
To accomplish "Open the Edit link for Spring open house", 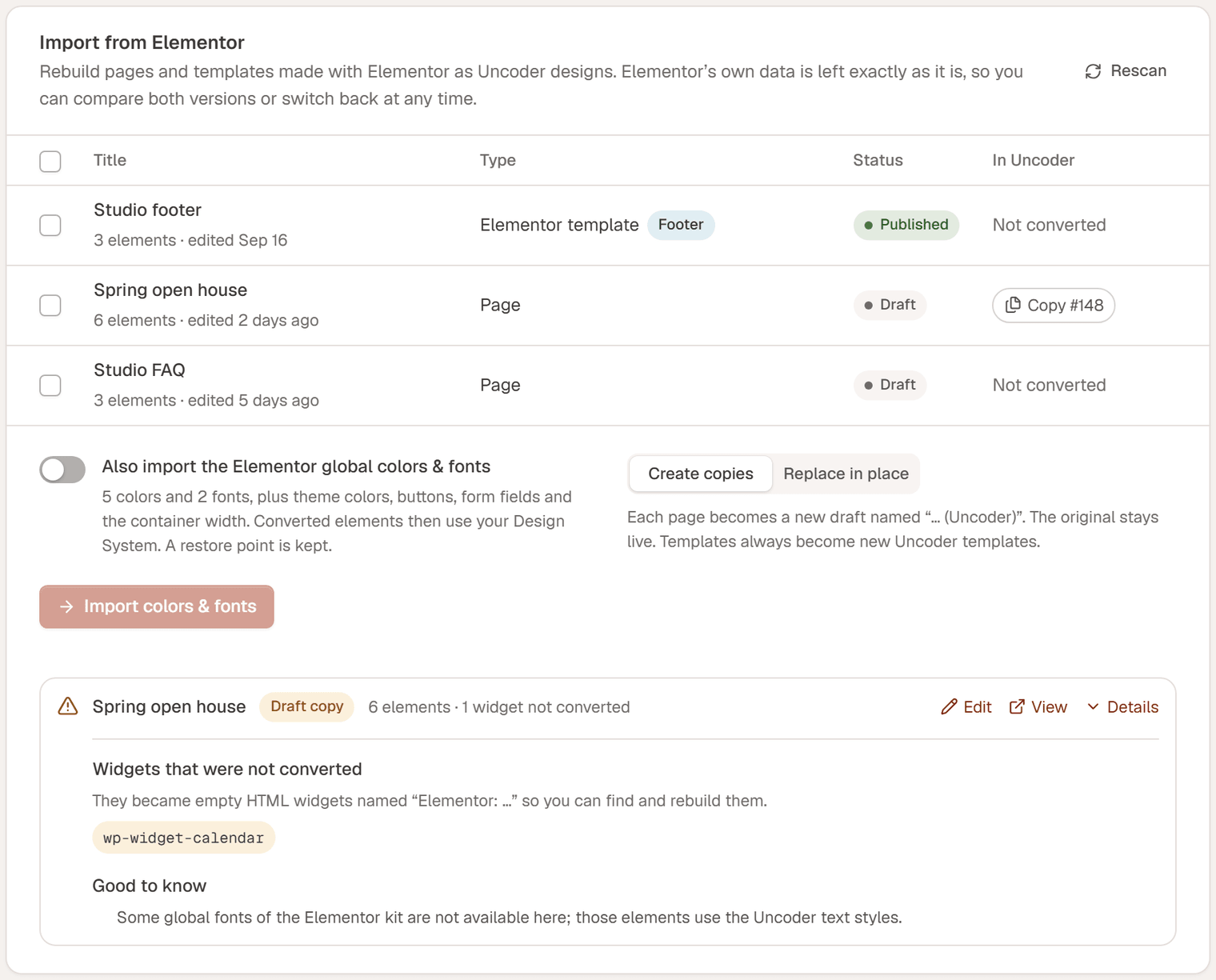I will click(x=966, y=707).
